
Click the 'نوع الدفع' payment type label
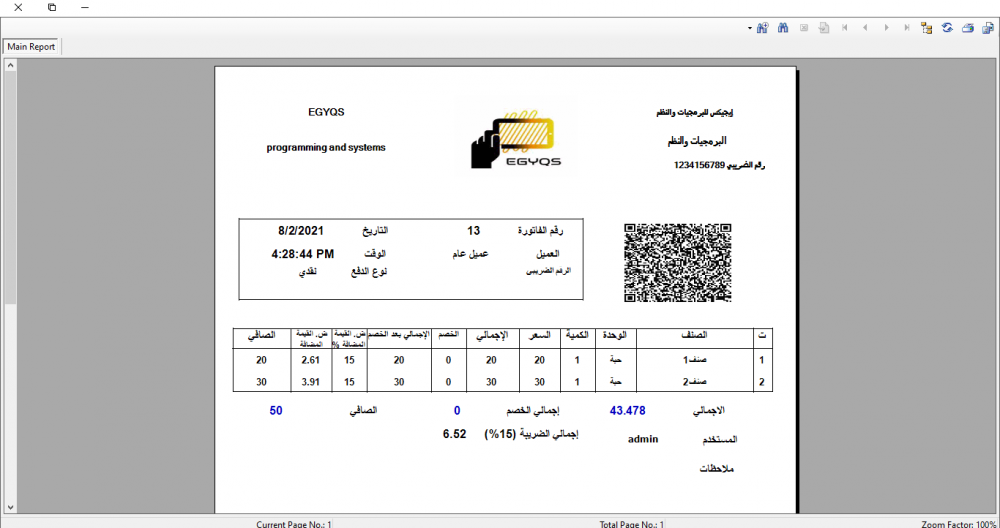pos(370,271)
